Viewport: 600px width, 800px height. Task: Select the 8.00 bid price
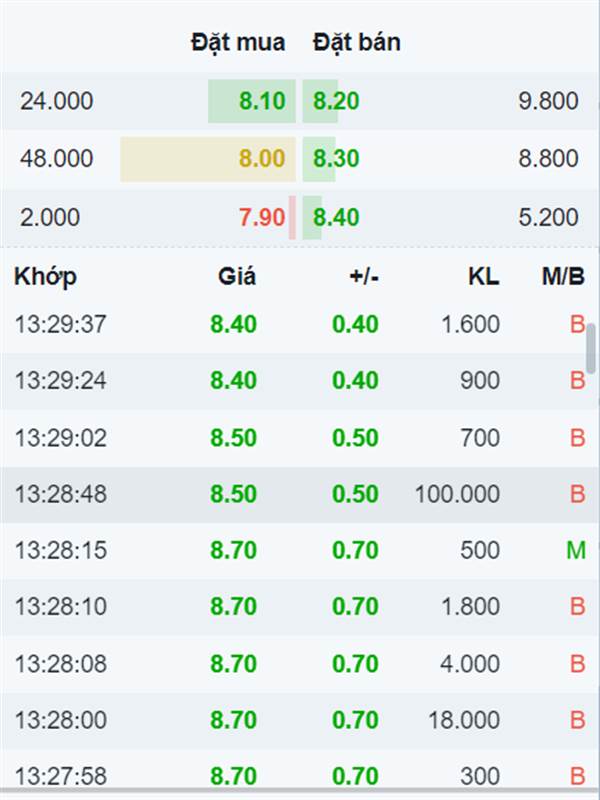tap(262, 159)
